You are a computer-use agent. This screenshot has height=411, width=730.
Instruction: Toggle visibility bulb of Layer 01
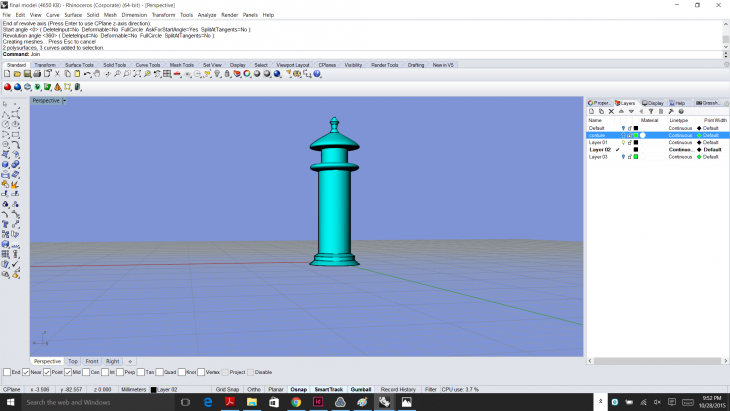coord(623,143)
